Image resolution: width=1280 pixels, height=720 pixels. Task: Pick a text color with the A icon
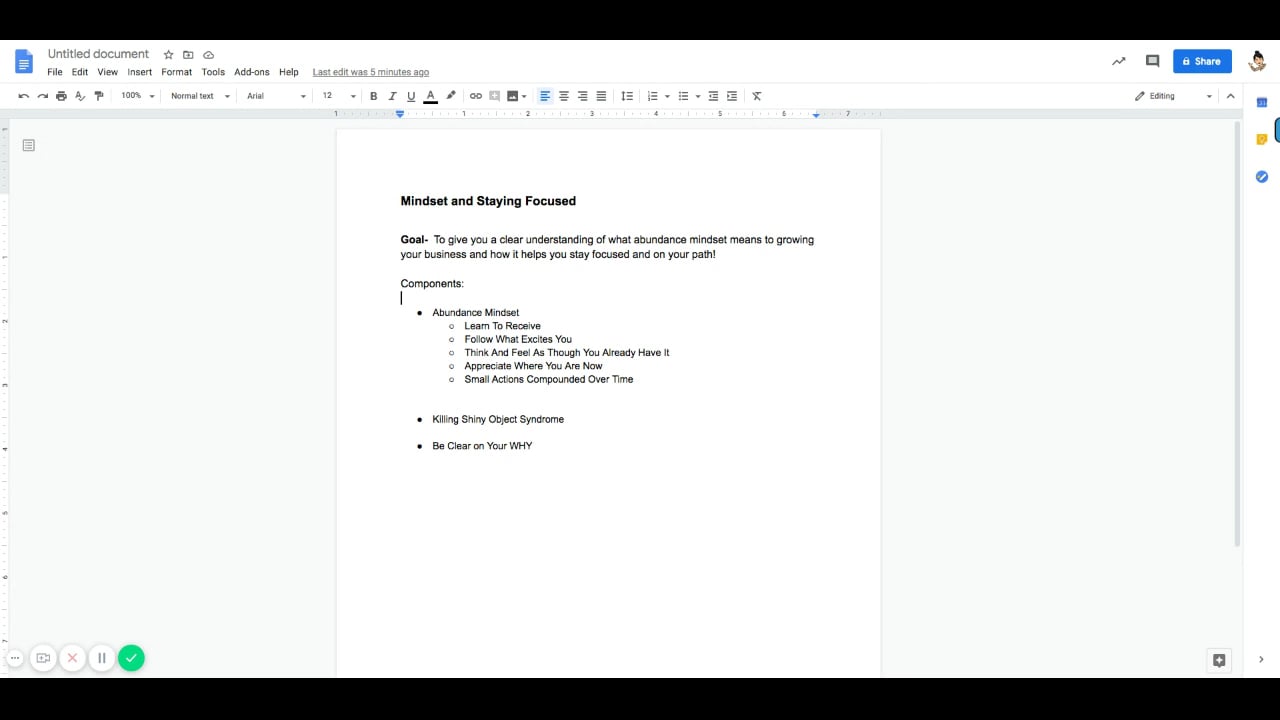[430, 96]
